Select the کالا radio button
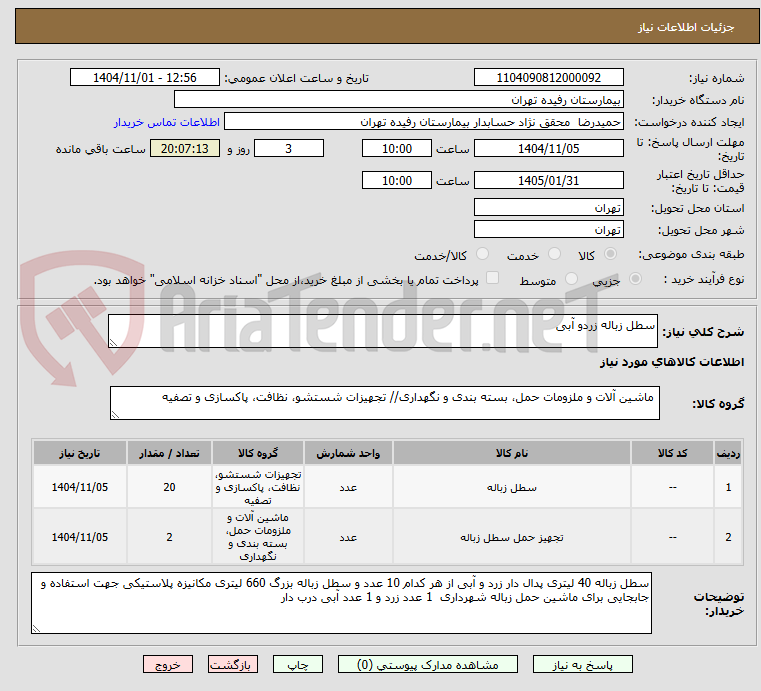Image resolution: width=761 pixels, height=691 pixels. [x=611, y=254]
